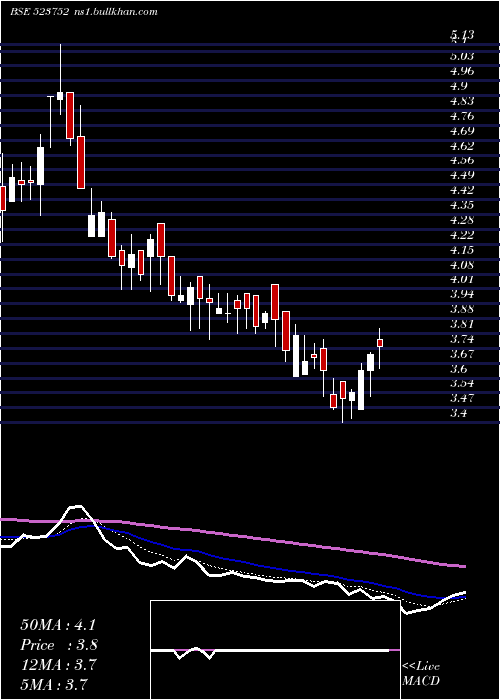Click the 4.15 price level label
This screenshot has height=700, width=500.
(462, 250)
